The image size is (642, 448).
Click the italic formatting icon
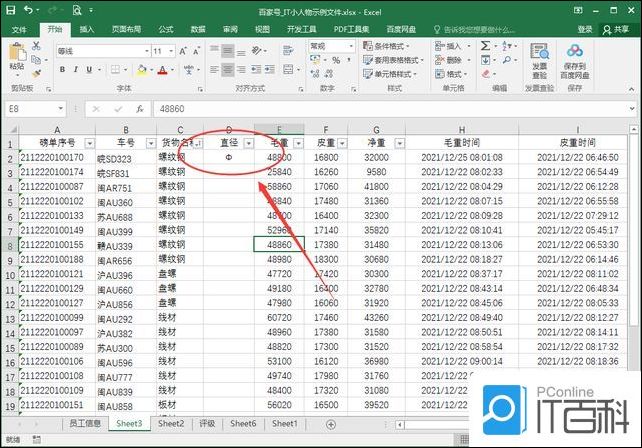[x=74, y=70]
